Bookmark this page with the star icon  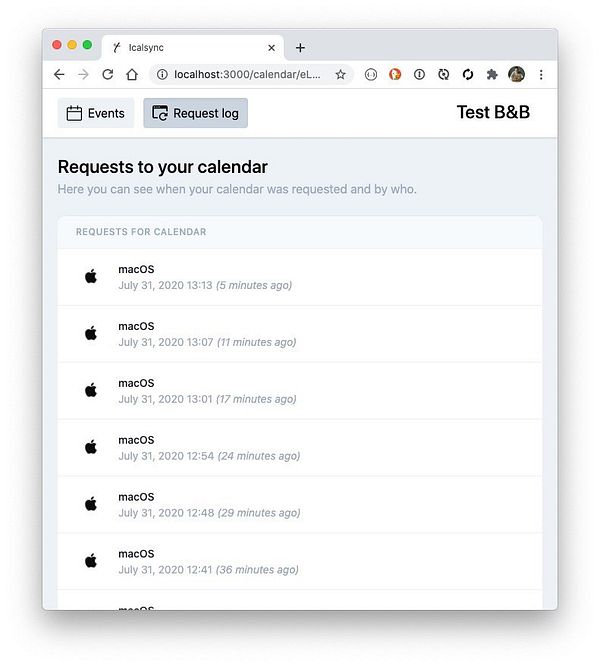(x=340, y=74)
